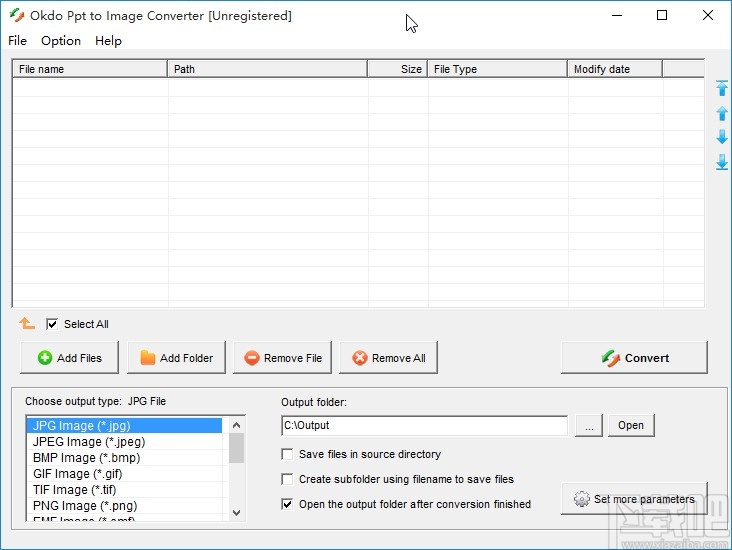Open the Set more parameters dialog
The width and height of the screenshot is (732, 550).
coord(634,499)
